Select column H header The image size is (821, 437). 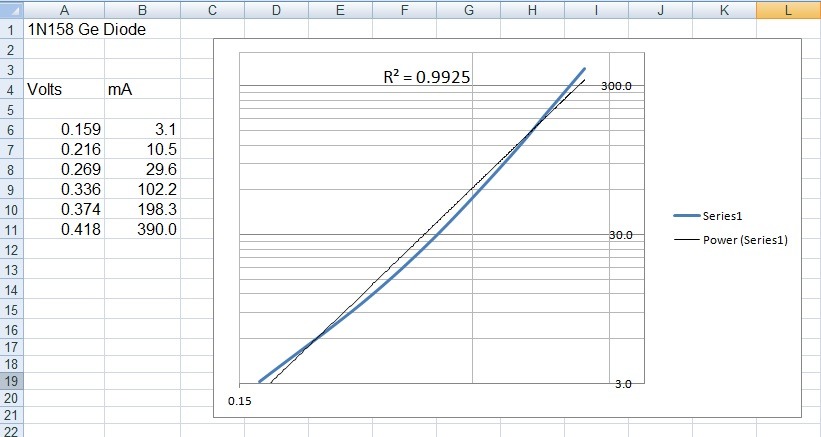pos(532,10)
